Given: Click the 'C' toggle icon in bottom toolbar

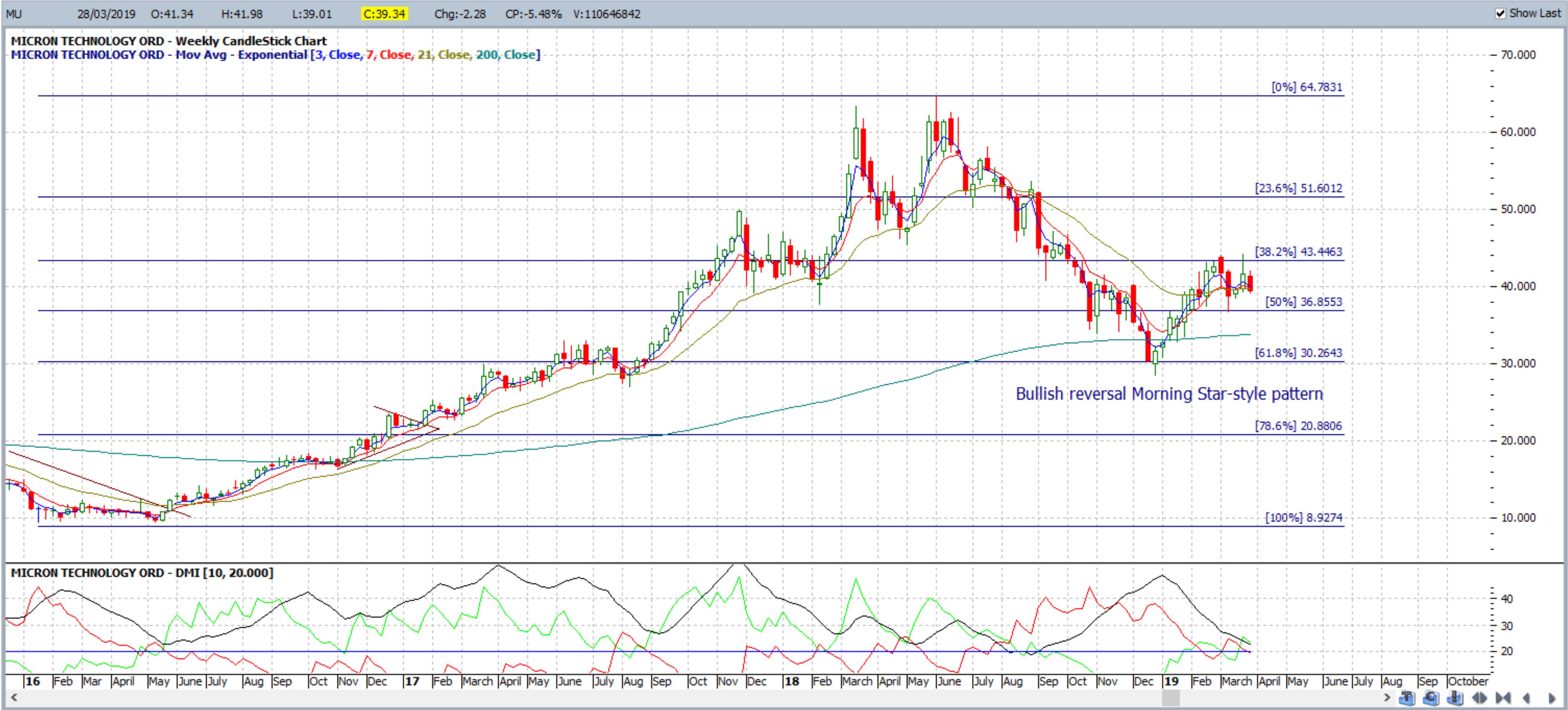Looking at the screenshot, I should pos(1431,697).
